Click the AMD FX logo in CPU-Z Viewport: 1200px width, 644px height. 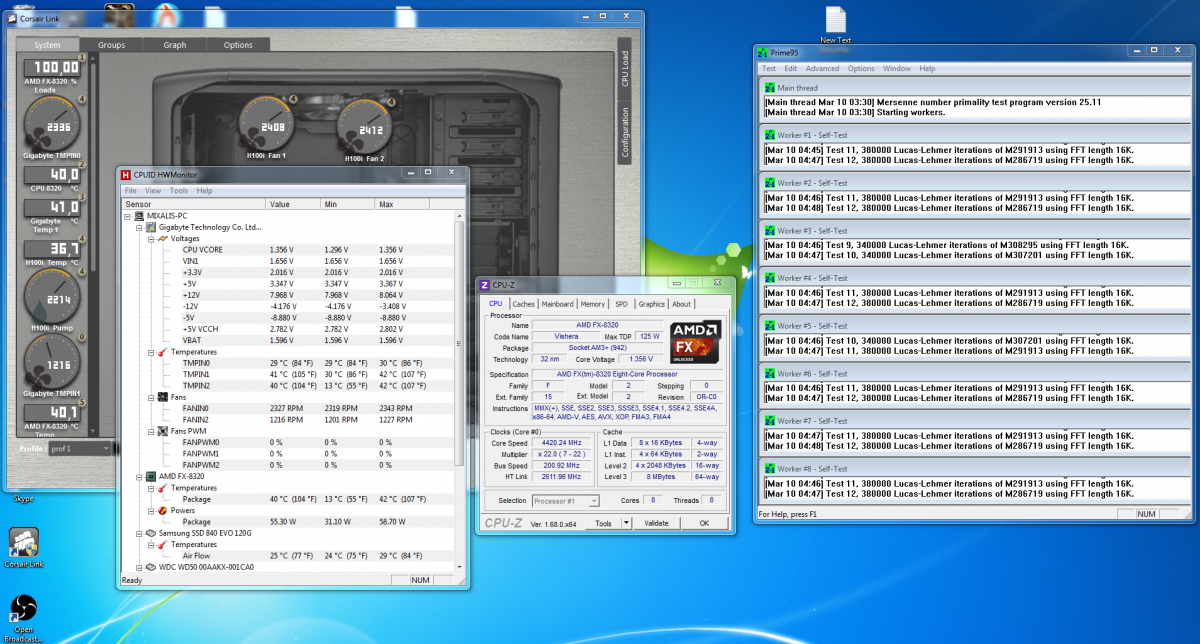tap(697, 342)
